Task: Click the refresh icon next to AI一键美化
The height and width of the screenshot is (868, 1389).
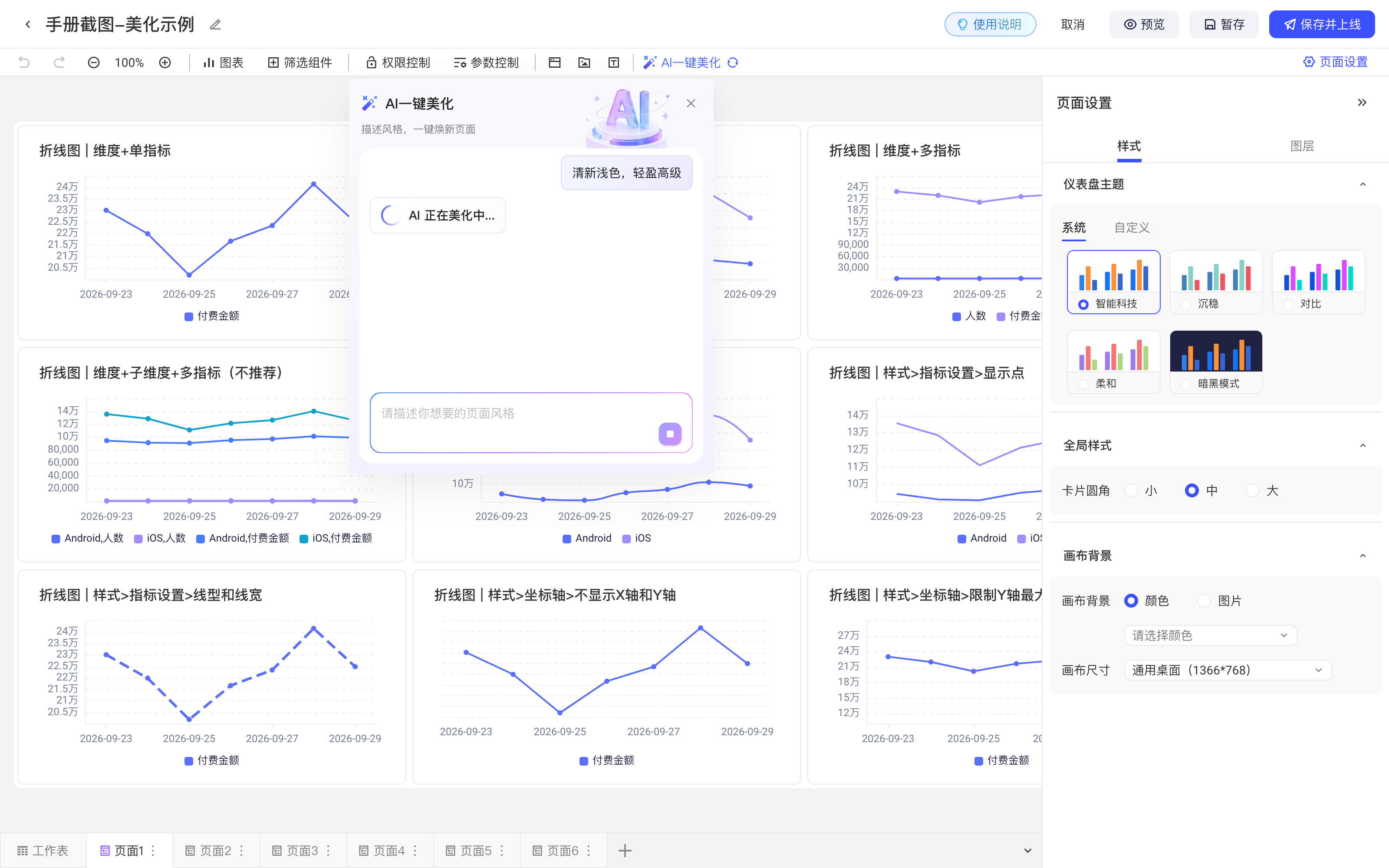Action: point(733,62)
